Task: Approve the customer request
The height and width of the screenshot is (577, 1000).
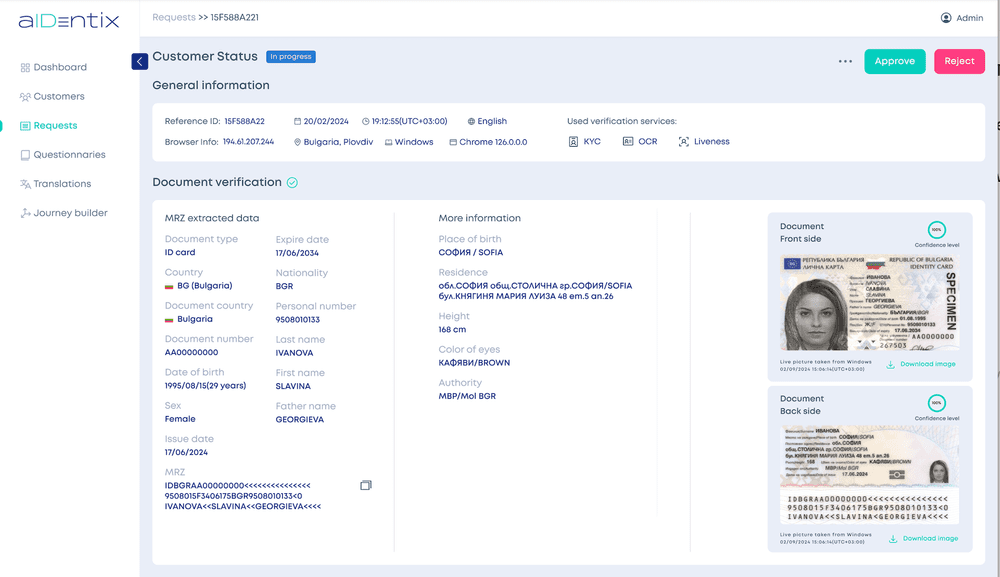Action: 894,62
